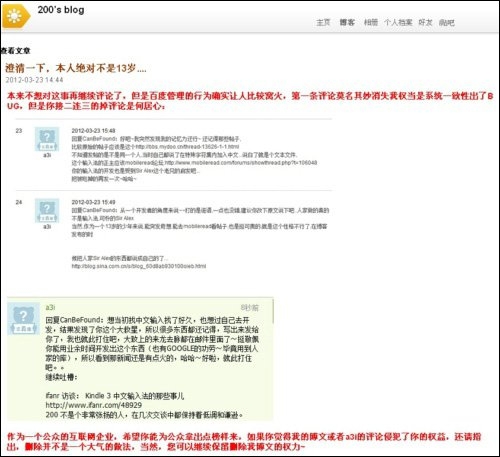Open a3i username under comment 24 avatar
500x457 pixels.
coord(47,227)
